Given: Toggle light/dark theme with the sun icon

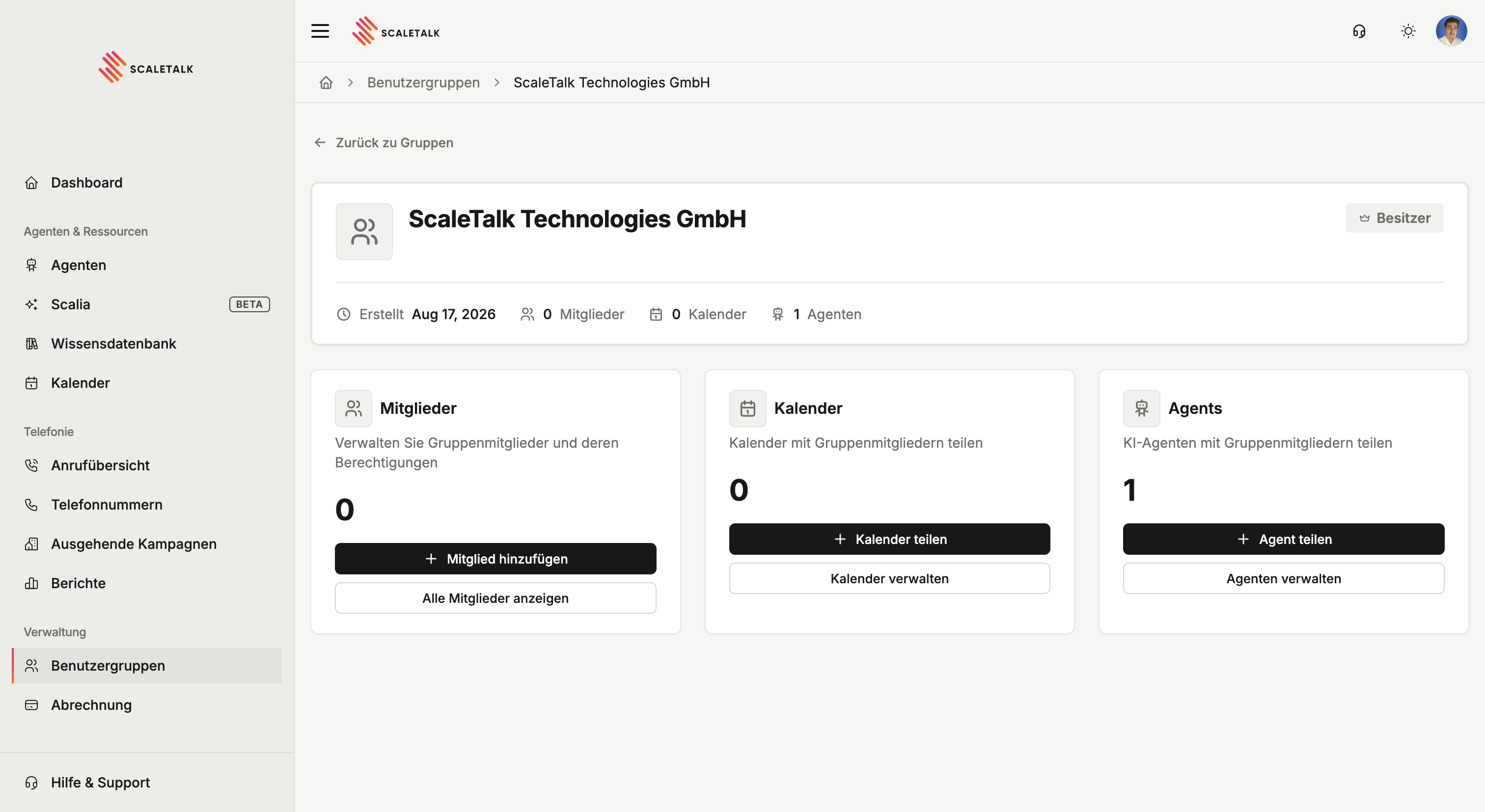Looking at the screenshot, I should 1408,31.
